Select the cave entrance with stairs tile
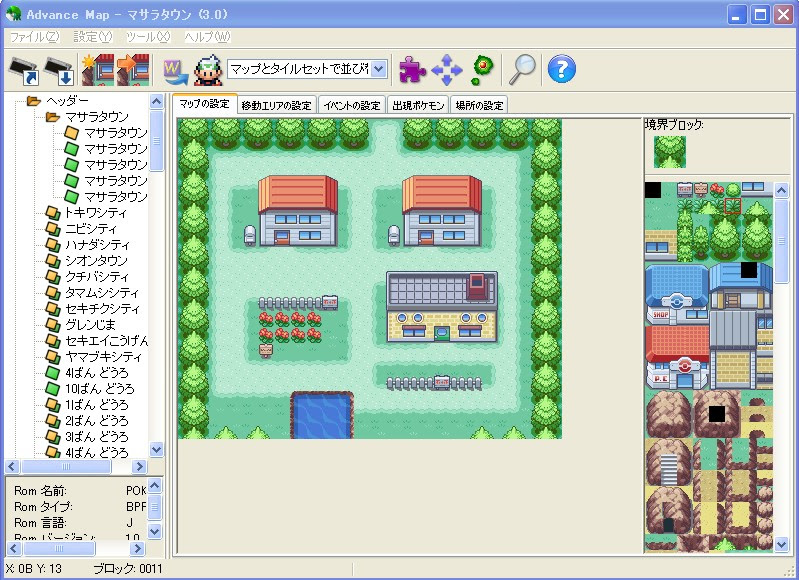Screen dimensions: 799x580 click(668, 462)
